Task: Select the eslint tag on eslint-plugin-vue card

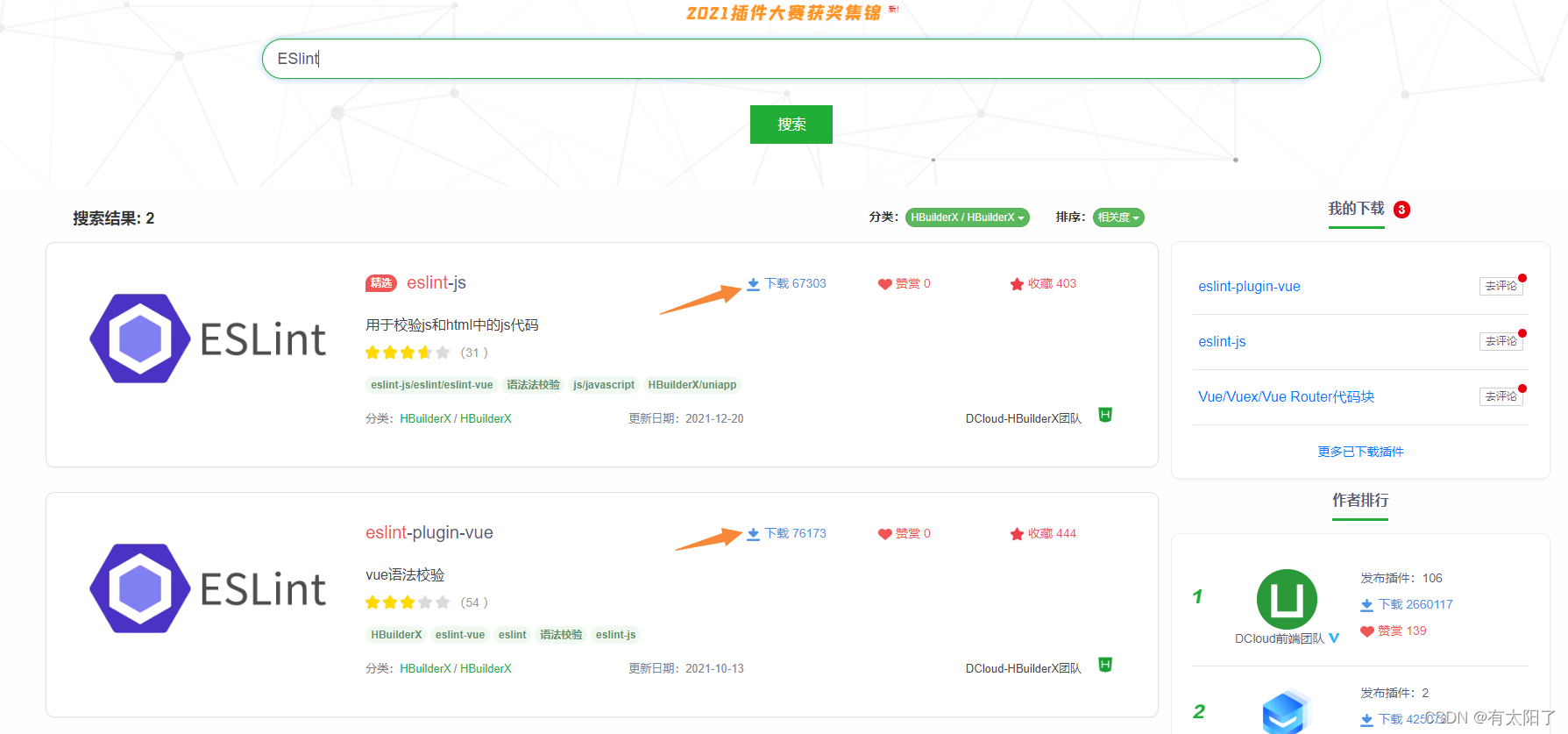Action: tap(513, 635)
